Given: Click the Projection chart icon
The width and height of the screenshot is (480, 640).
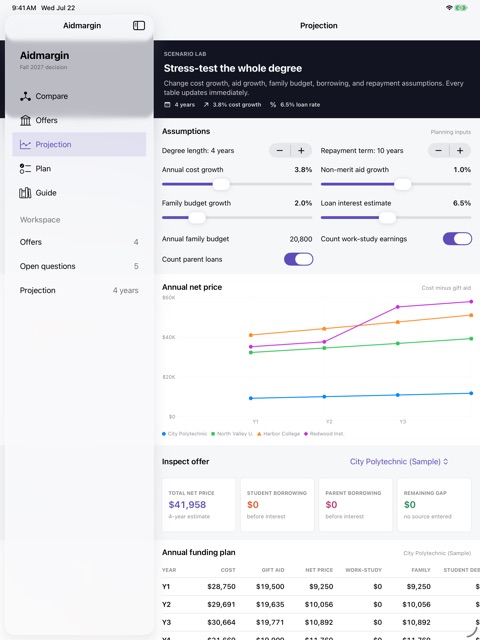Looking at the screenshot, I should click(x=25, y=144).
